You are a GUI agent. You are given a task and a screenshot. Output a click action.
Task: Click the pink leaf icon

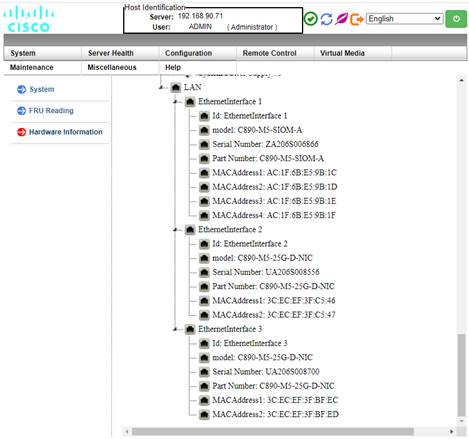(x=341, y=19)
